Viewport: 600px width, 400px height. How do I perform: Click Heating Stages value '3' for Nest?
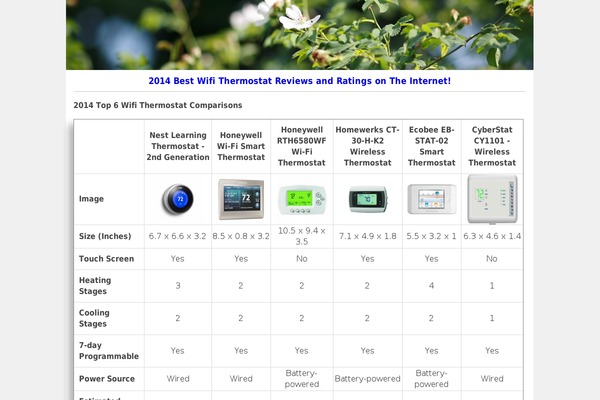pos(178,286)
